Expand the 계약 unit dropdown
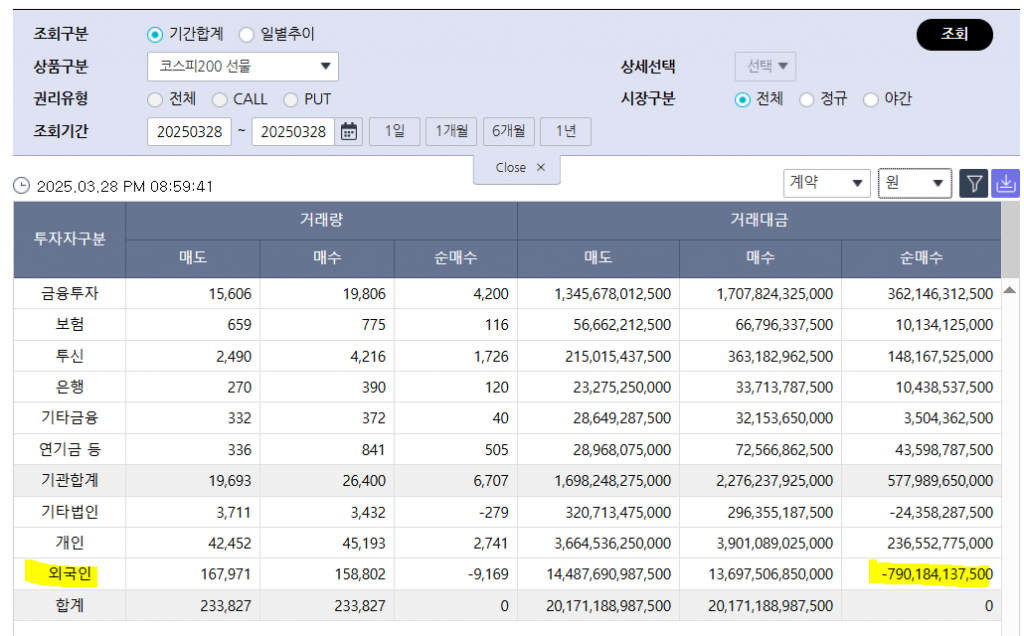Viewport: 1024px width, 636px height. pos(826,183)
